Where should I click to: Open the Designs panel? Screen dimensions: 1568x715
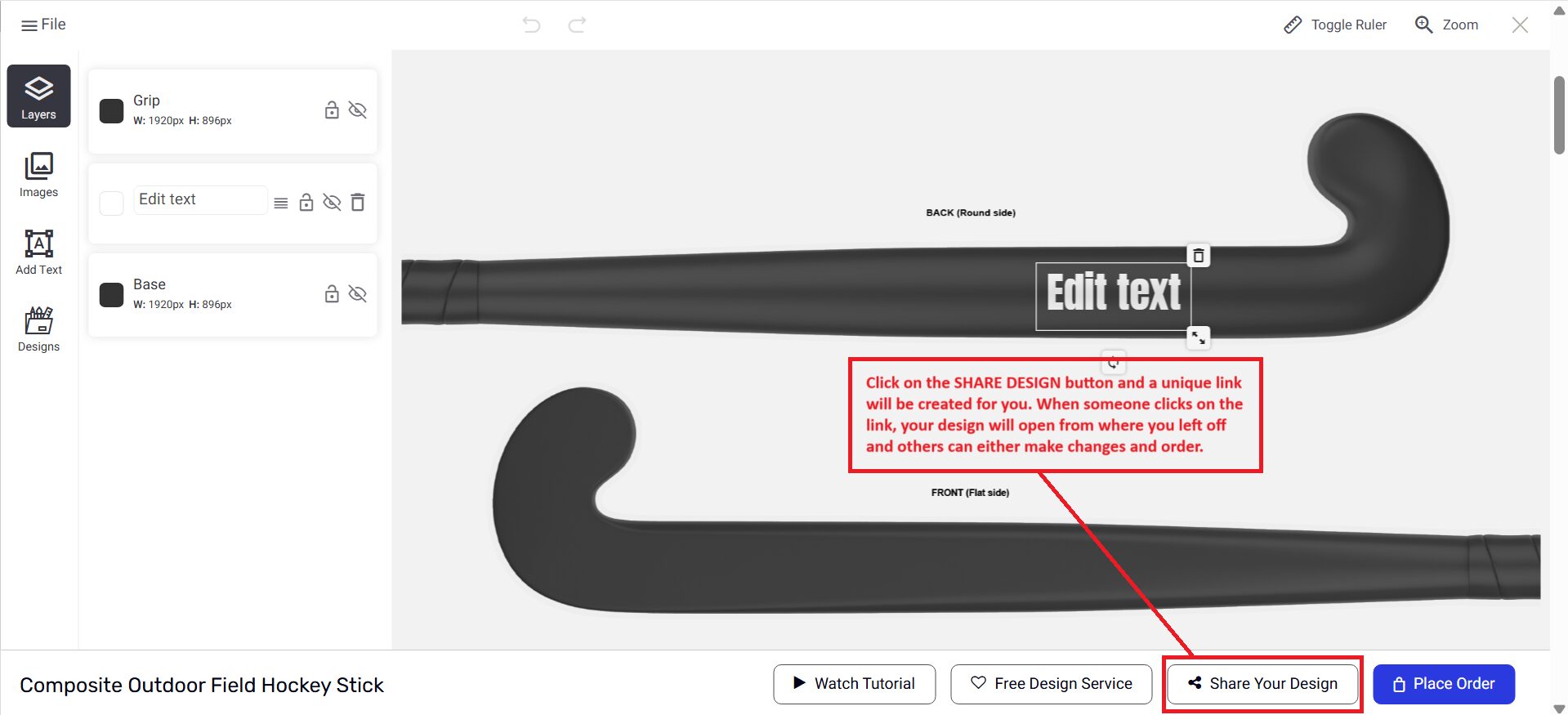pos(38,328)
